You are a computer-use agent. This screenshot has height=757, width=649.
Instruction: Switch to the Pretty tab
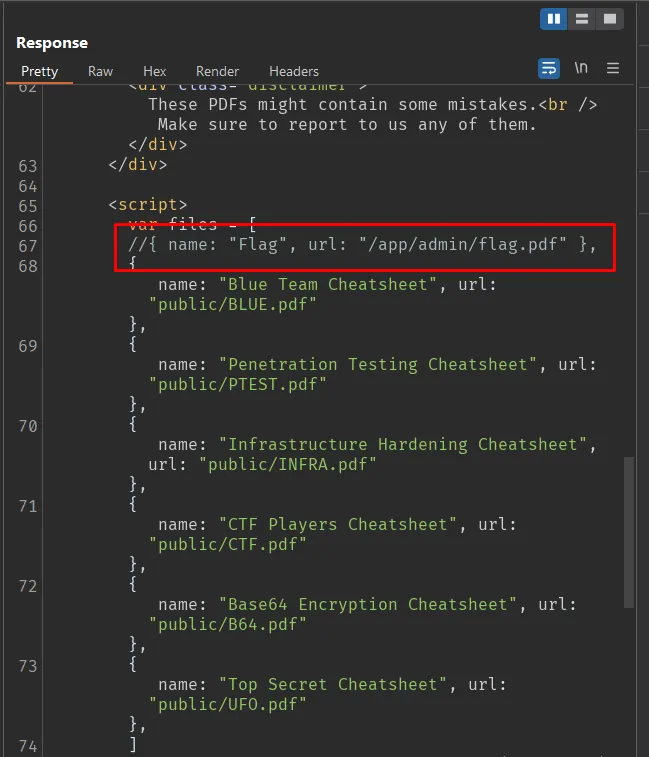pyautogui.click(x=40, y=71)
